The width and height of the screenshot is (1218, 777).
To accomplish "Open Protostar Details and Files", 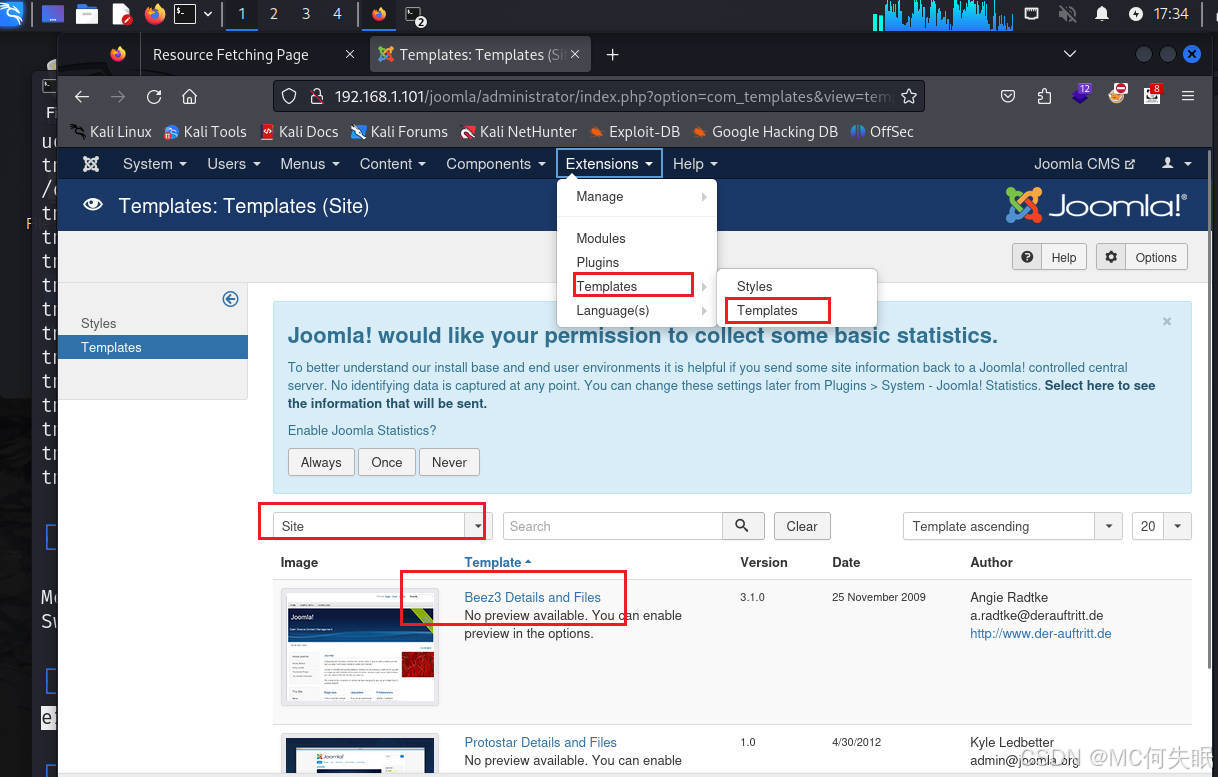I will tap(540, 742).
